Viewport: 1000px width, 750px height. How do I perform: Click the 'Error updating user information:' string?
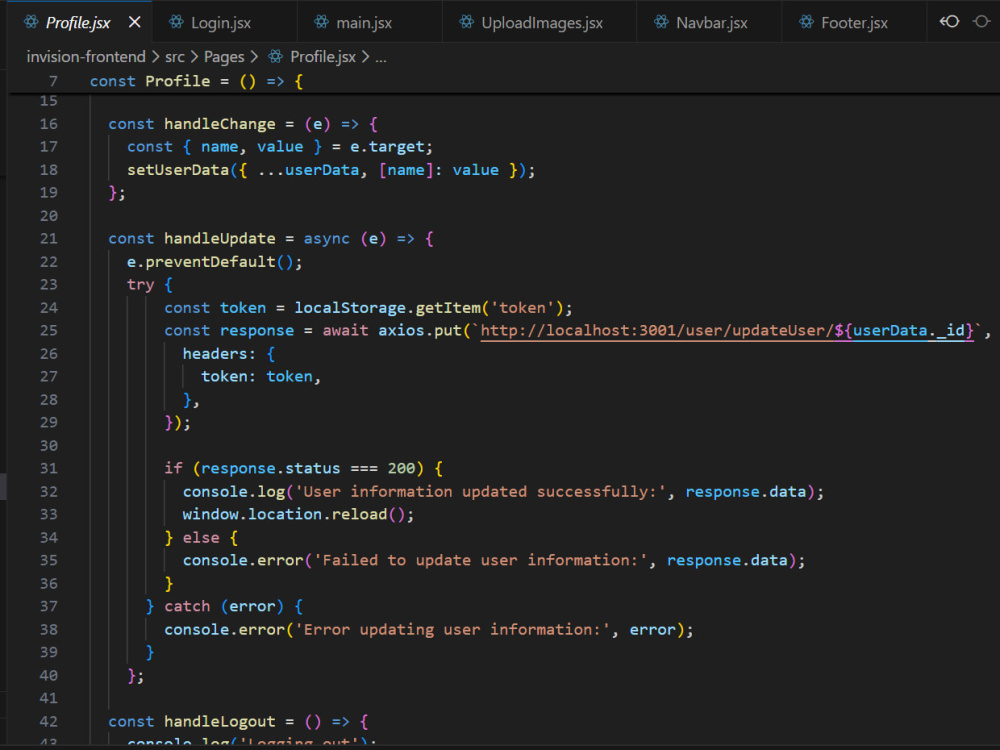pos(452,629)
